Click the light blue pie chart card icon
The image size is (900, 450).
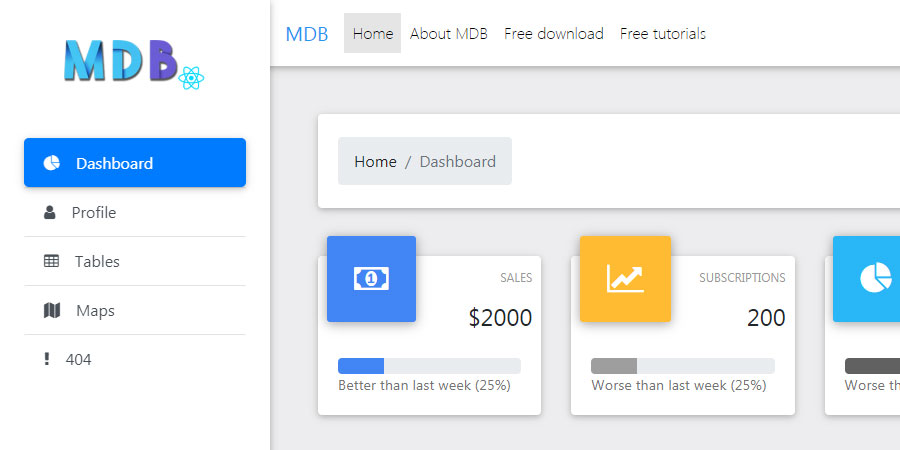[866, 279]
